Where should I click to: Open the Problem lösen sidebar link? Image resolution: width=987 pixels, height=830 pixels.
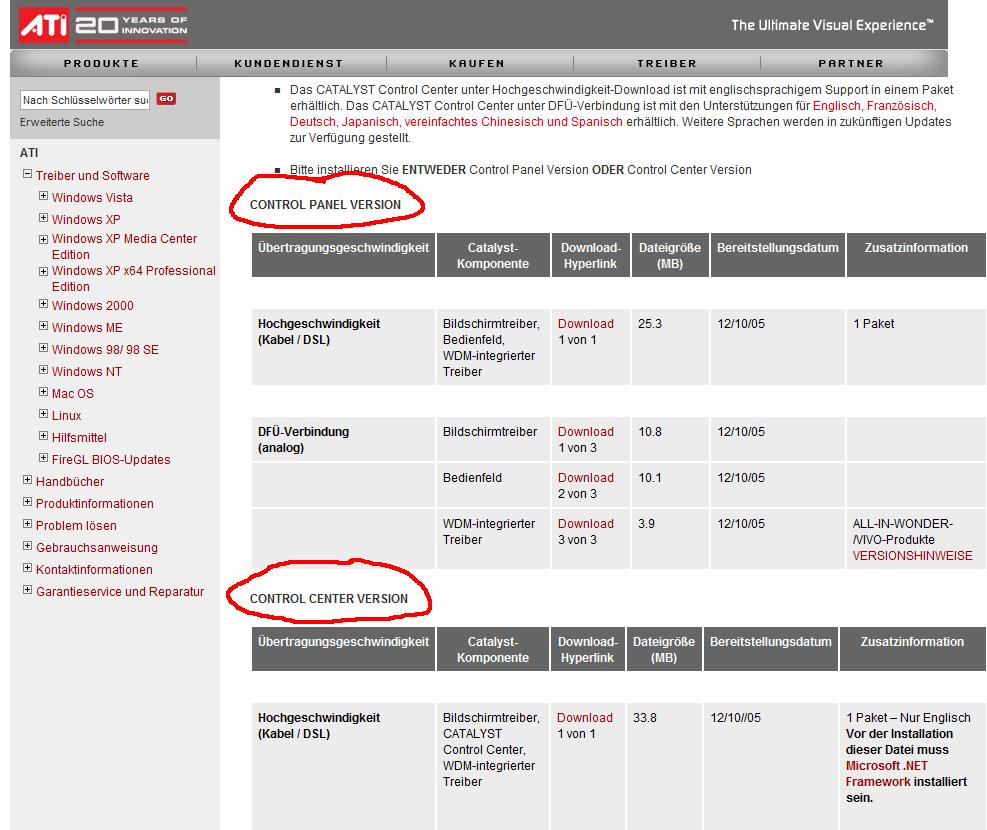pos(76,526)
